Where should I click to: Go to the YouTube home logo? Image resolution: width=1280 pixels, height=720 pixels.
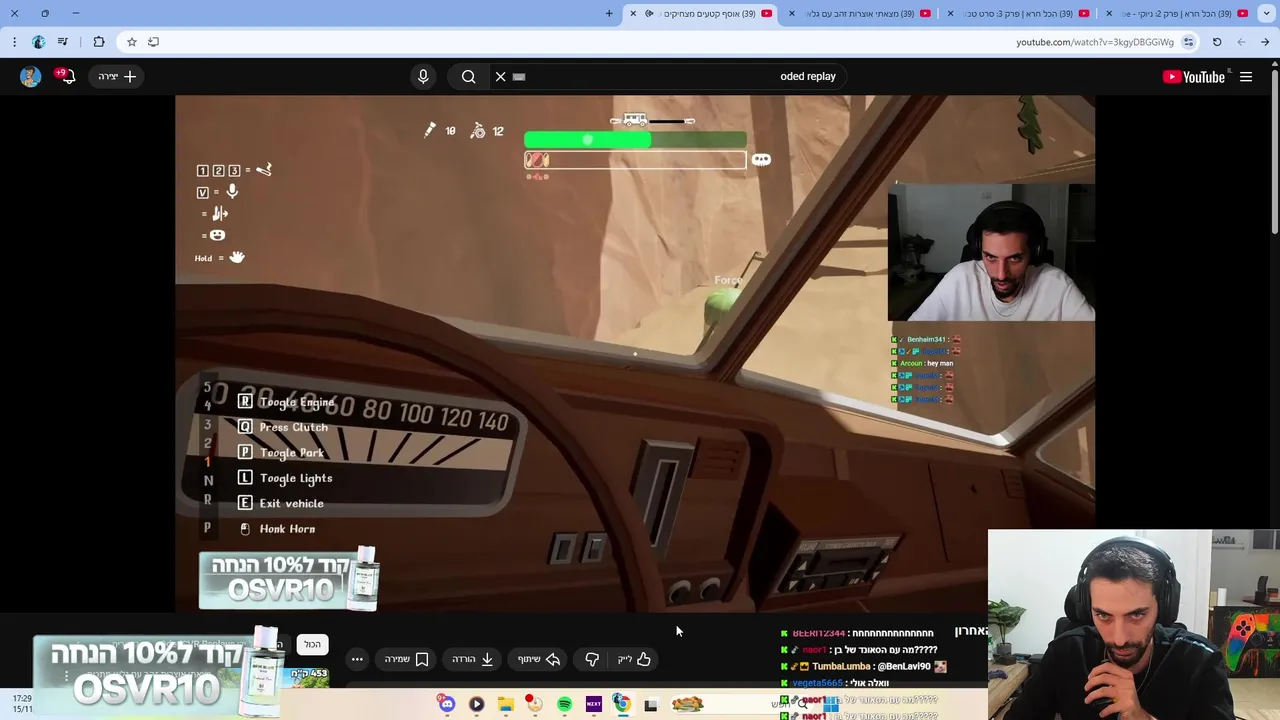[1194, 76]
